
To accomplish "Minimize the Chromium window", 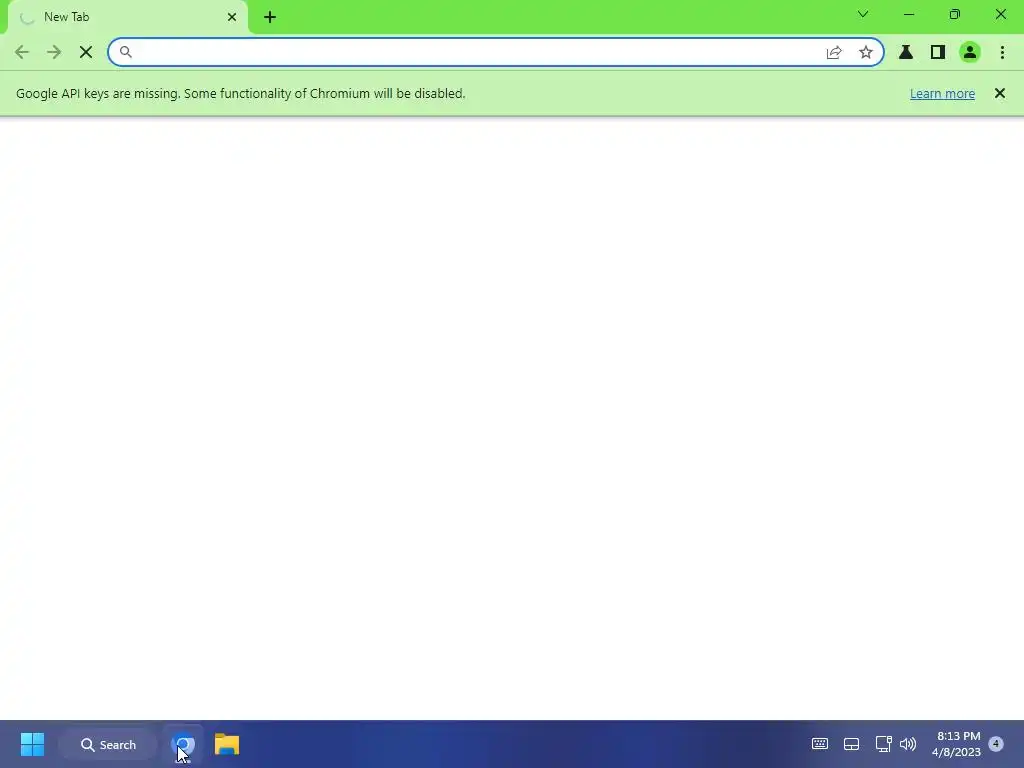I will pyautogui.click(x=908, y=14).
